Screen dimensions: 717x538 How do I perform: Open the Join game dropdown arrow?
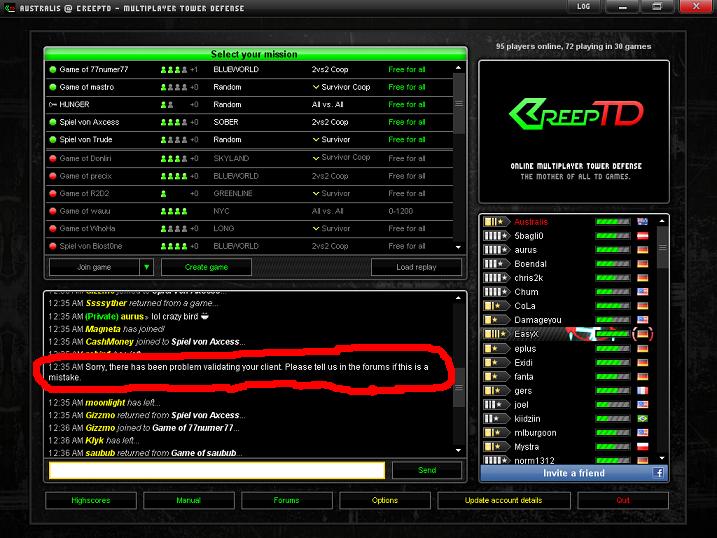coord(146,267)
